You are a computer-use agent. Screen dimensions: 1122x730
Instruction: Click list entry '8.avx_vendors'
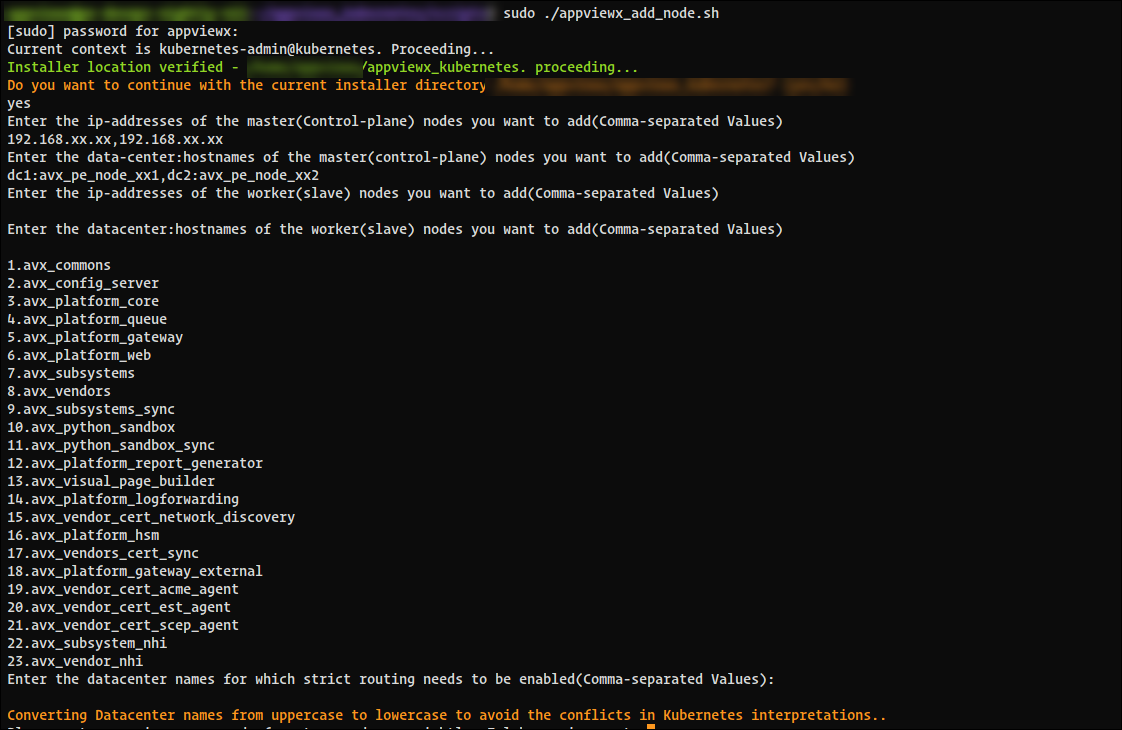point(59,391)
